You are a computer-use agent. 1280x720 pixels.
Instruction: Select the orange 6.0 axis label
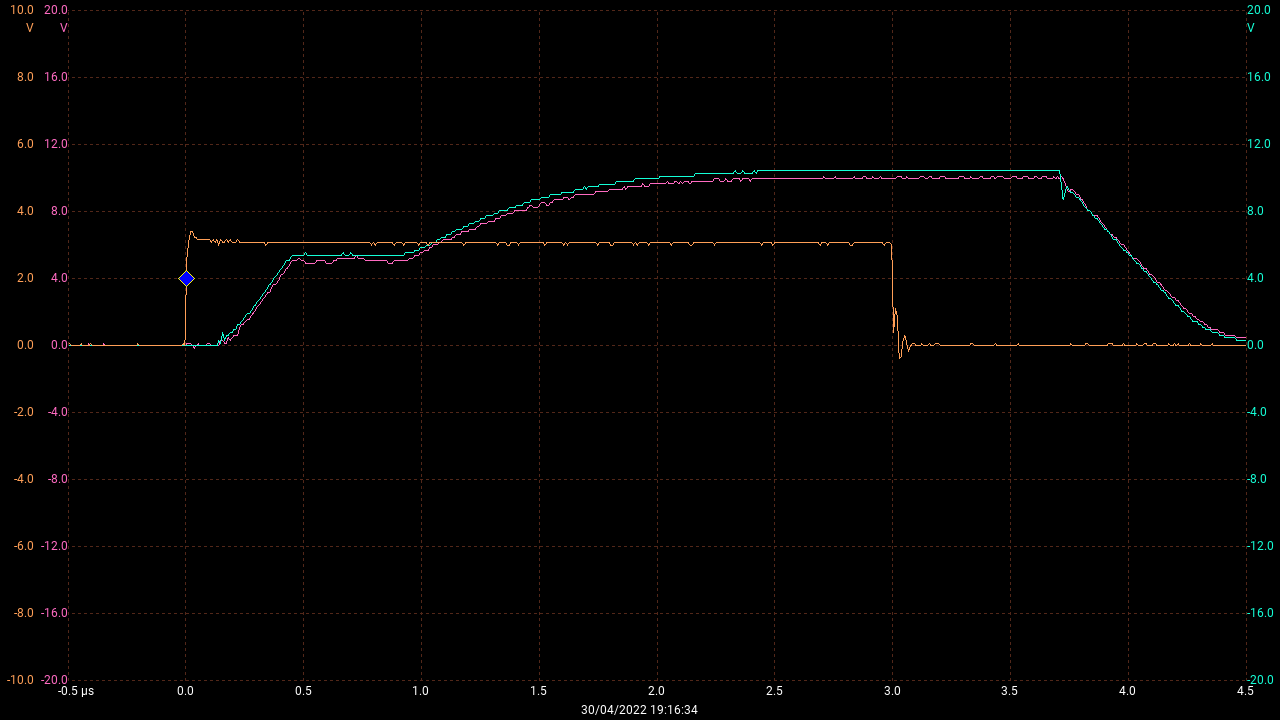[24, 144]
